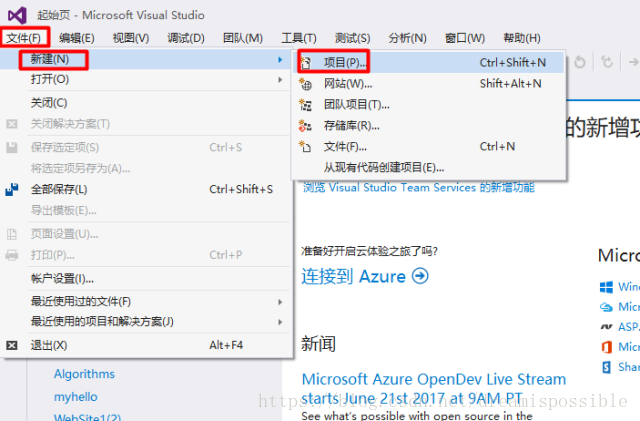Click the ASP.NET icon
The image size is (640, 421).
tap(606, 327)
